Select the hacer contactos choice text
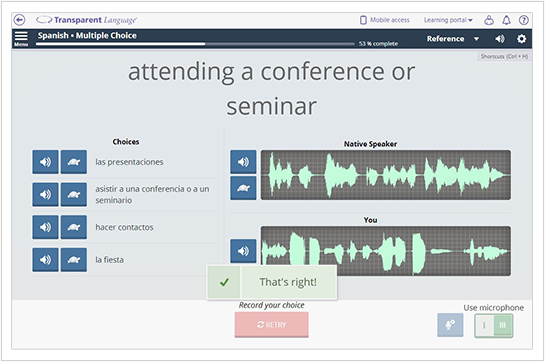The width and height of the screenshot is (546, 363). [x=124, y=227]
